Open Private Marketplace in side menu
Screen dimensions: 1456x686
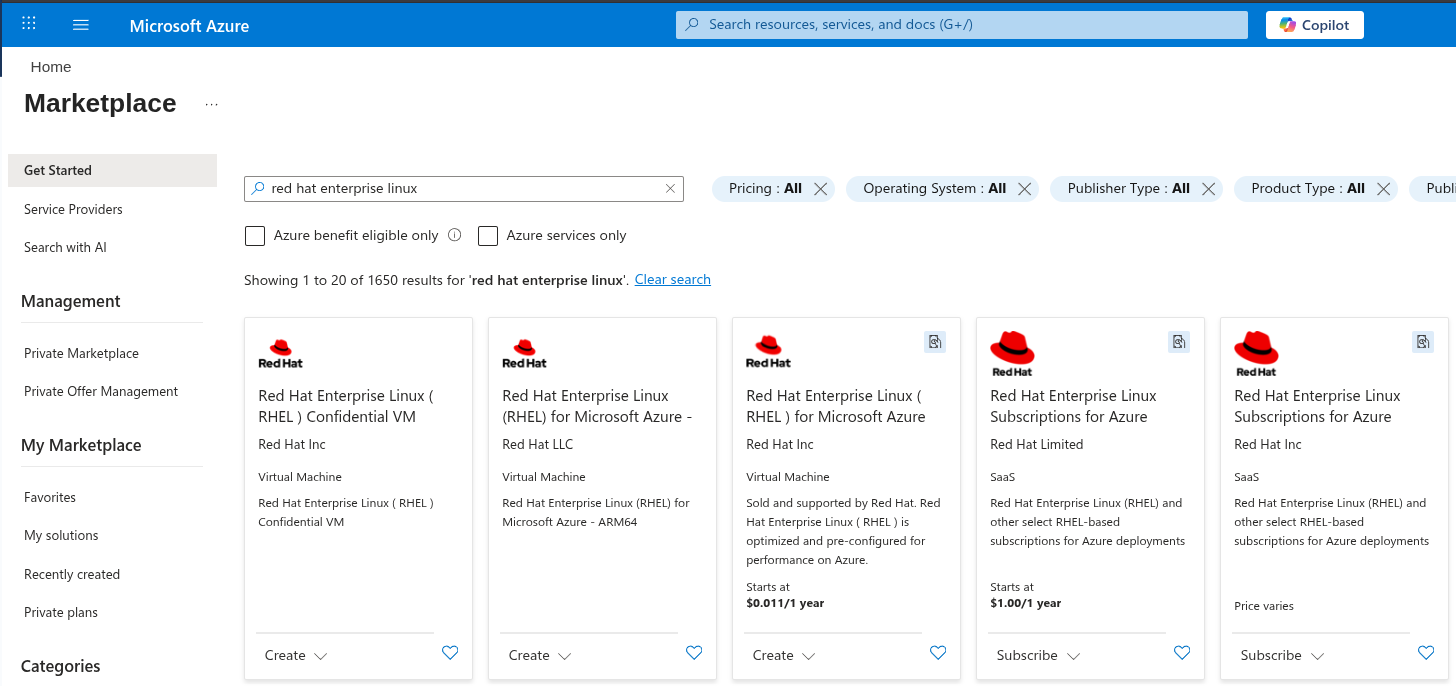click(81, 353)
